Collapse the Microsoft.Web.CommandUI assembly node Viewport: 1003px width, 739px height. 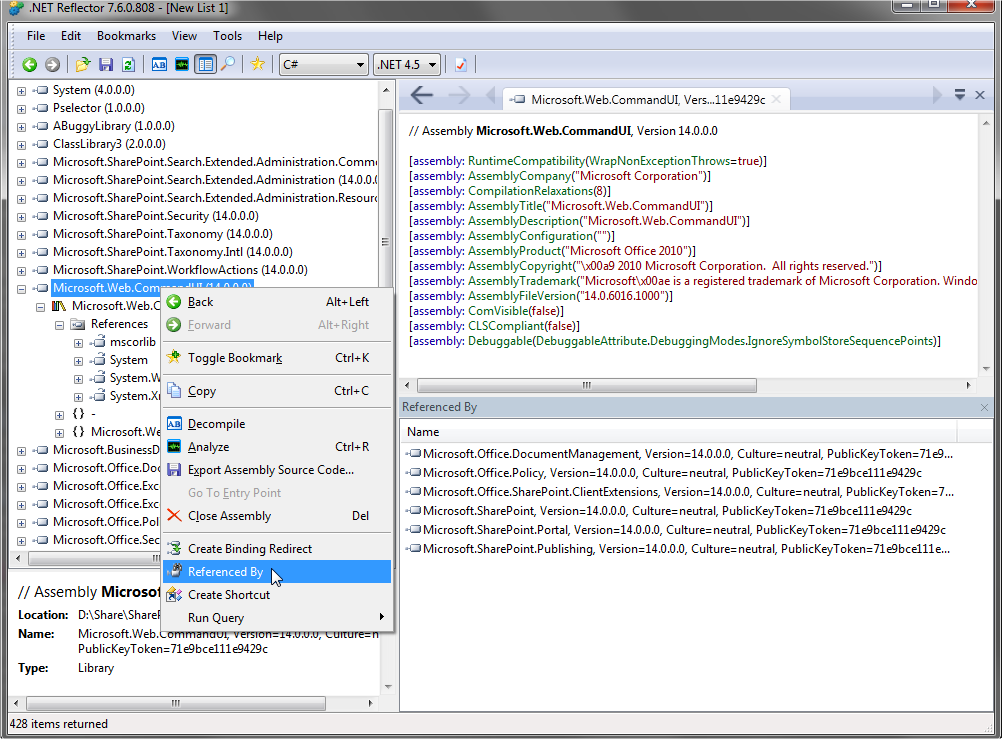[21, 289]
